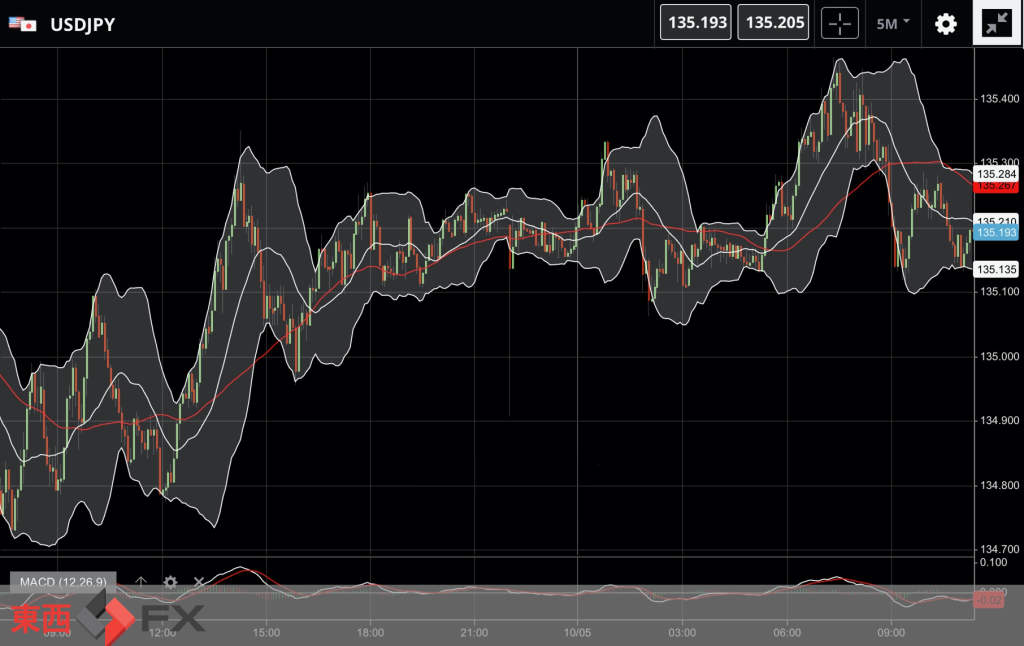Click the 135.135 lower band price label
This screenshot has width=1024, height=646.
[x=996, y=269]
